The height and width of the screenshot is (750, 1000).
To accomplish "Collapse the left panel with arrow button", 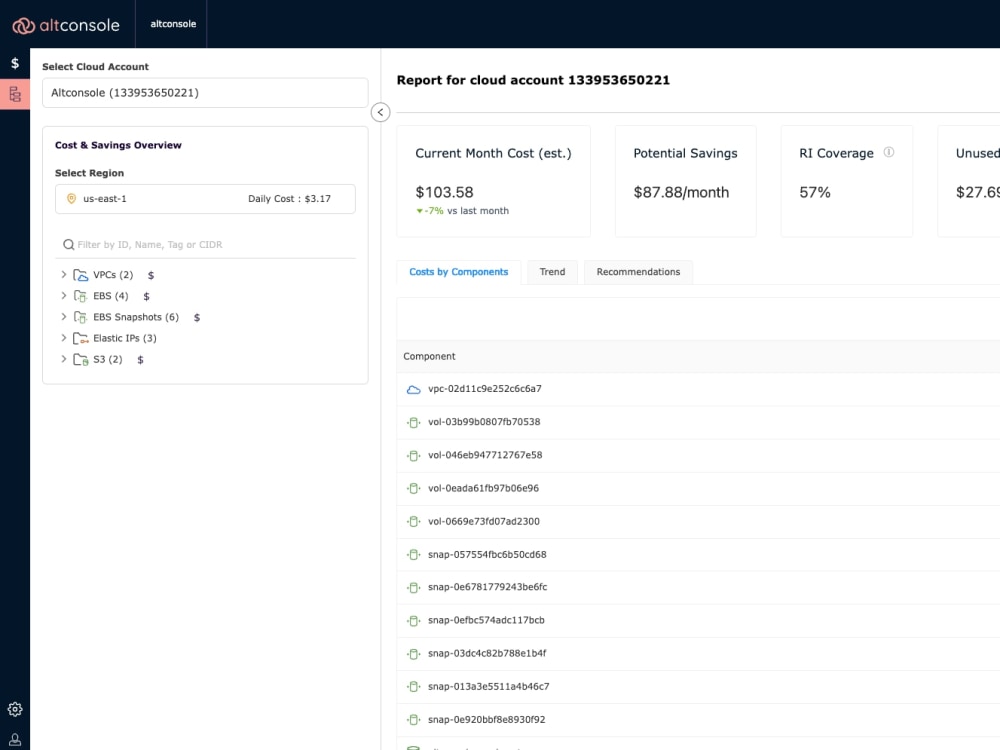I will (x=380, y=112).
